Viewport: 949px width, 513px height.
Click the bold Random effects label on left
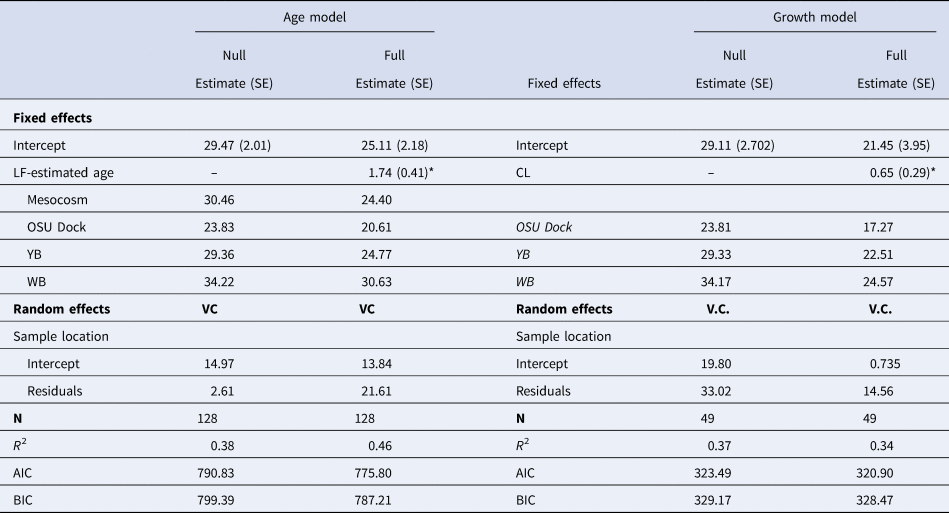61,309
